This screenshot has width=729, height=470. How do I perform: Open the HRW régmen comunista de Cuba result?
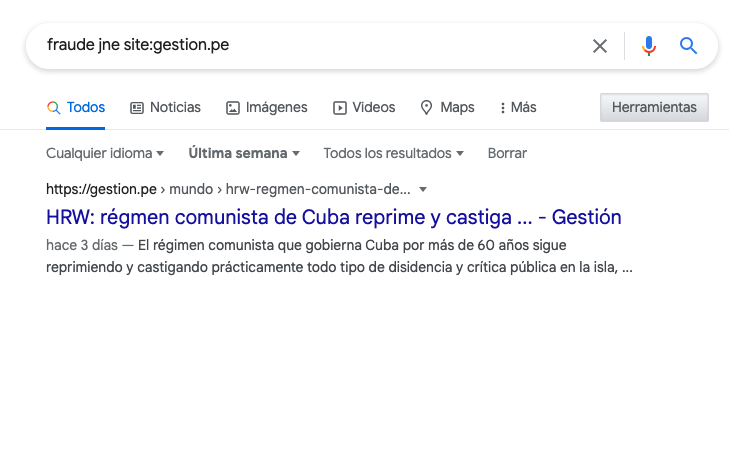(333, 217)
